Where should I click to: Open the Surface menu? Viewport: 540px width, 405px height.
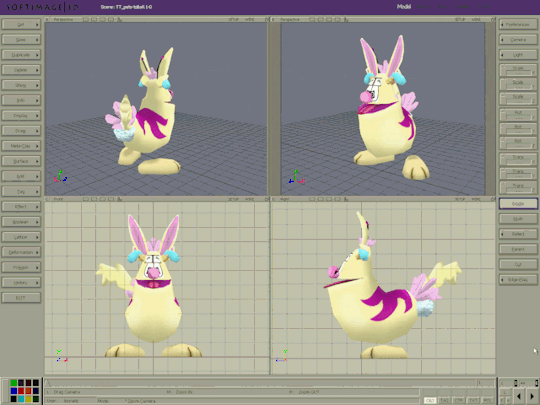click(x=21, y=161)
